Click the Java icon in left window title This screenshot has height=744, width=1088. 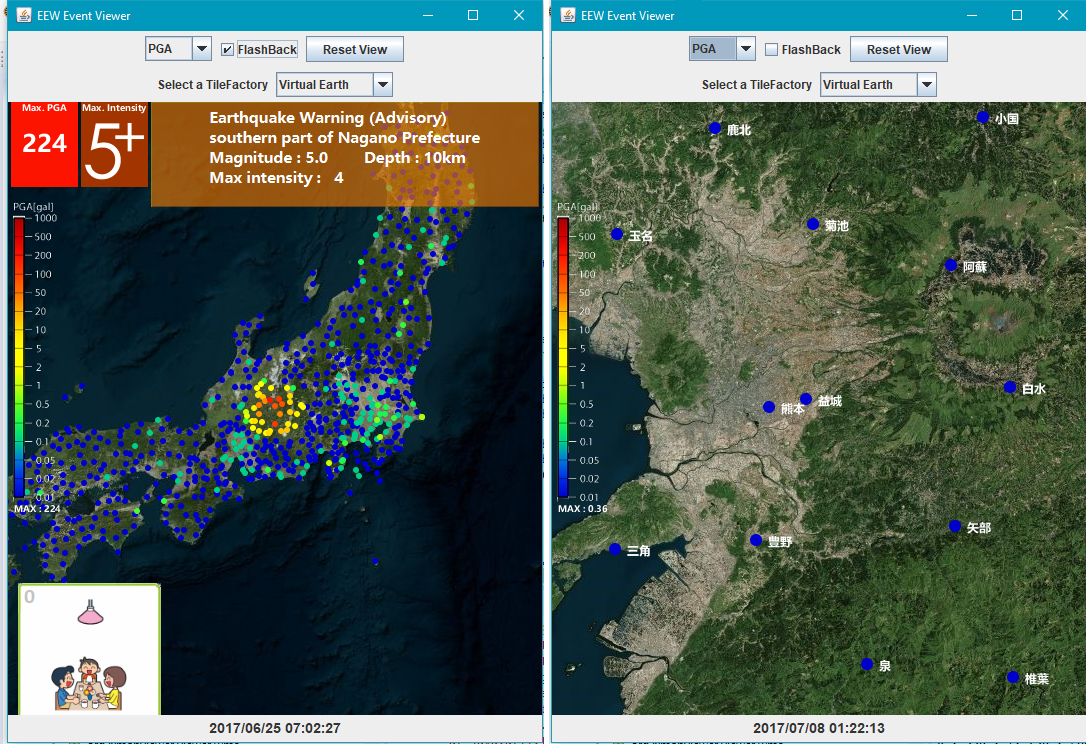click(x=24, y=15)
